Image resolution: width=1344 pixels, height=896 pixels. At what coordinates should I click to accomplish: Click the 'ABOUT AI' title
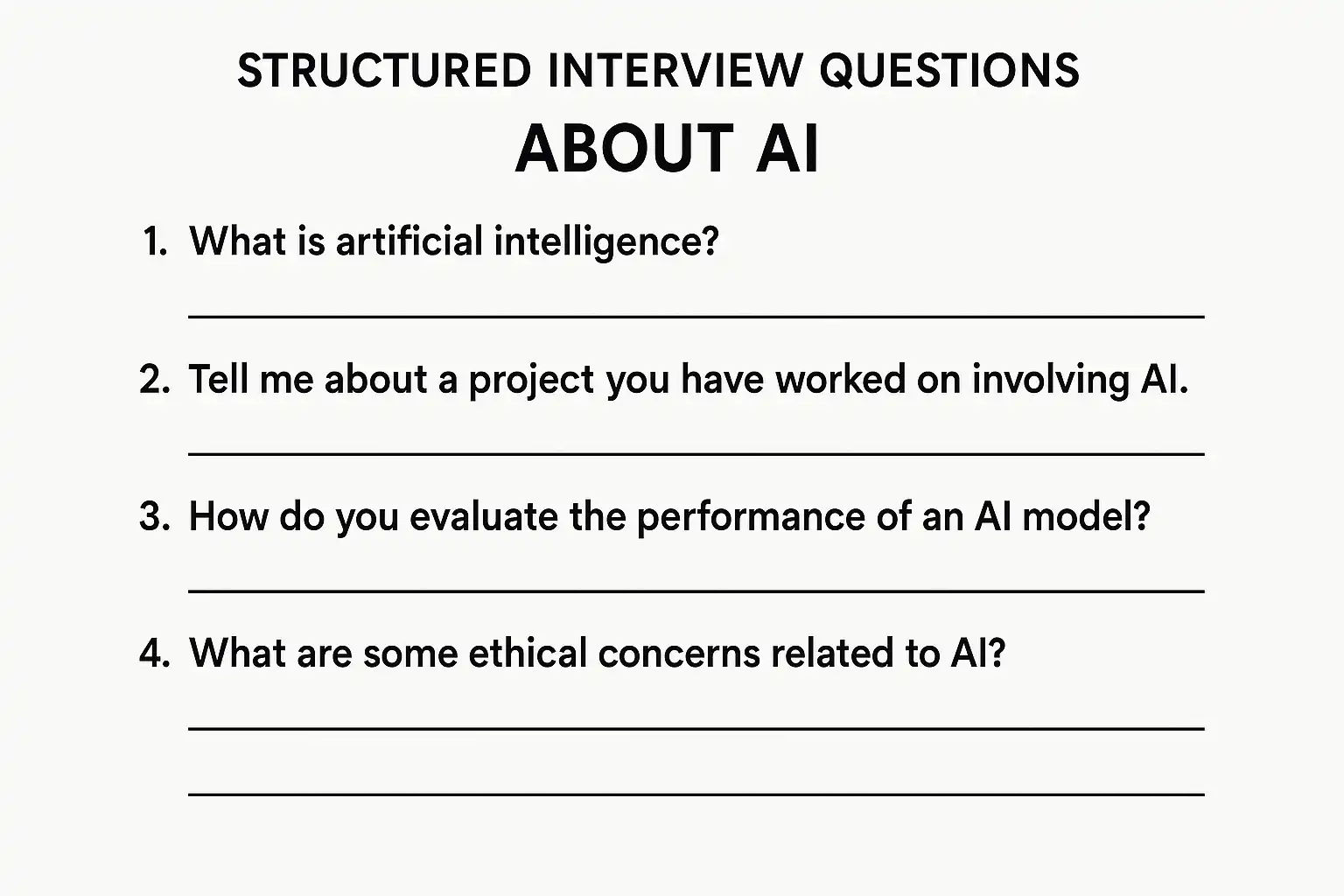tap(667, 149)
